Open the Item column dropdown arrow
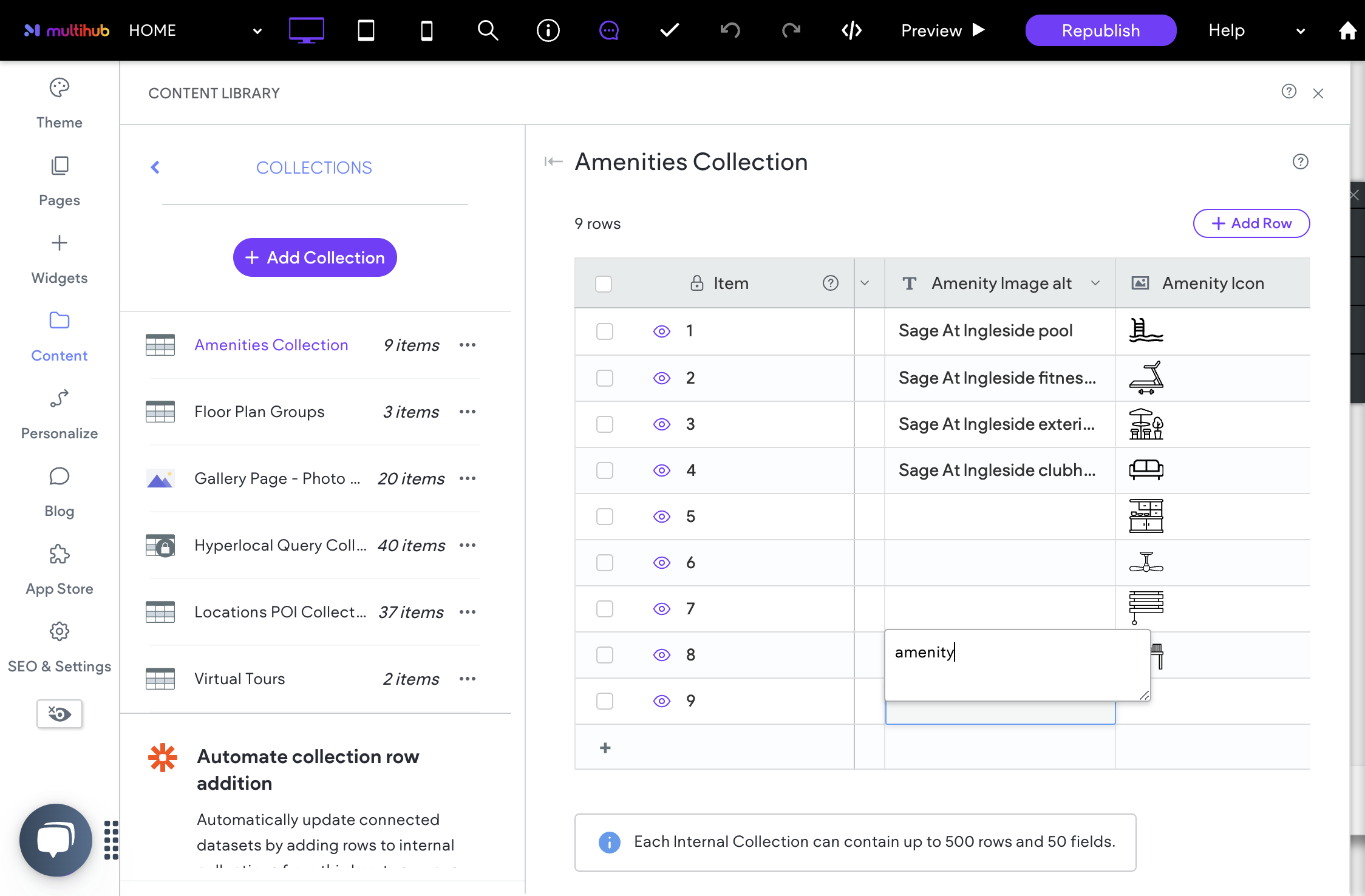This screenshot has width=1365, height=896. click(865, 283)
